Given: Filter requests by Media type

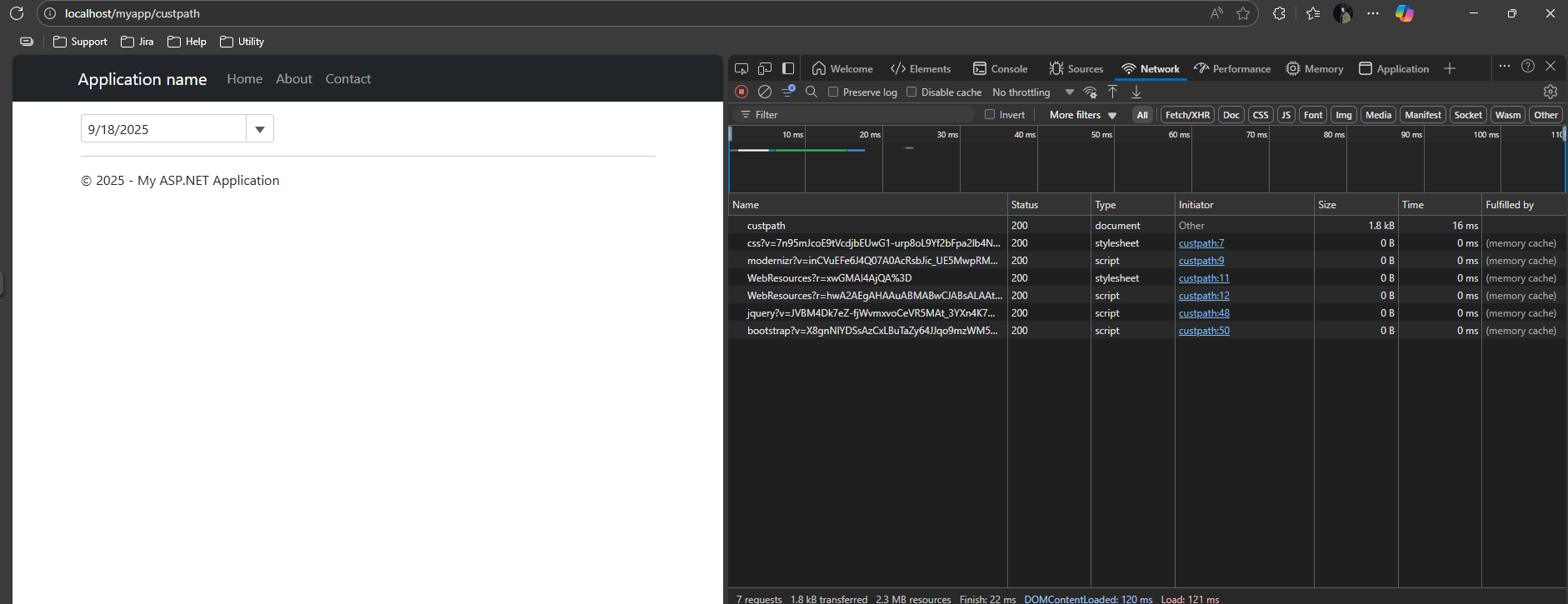Looking at the screenshot, I should 1378,115.
